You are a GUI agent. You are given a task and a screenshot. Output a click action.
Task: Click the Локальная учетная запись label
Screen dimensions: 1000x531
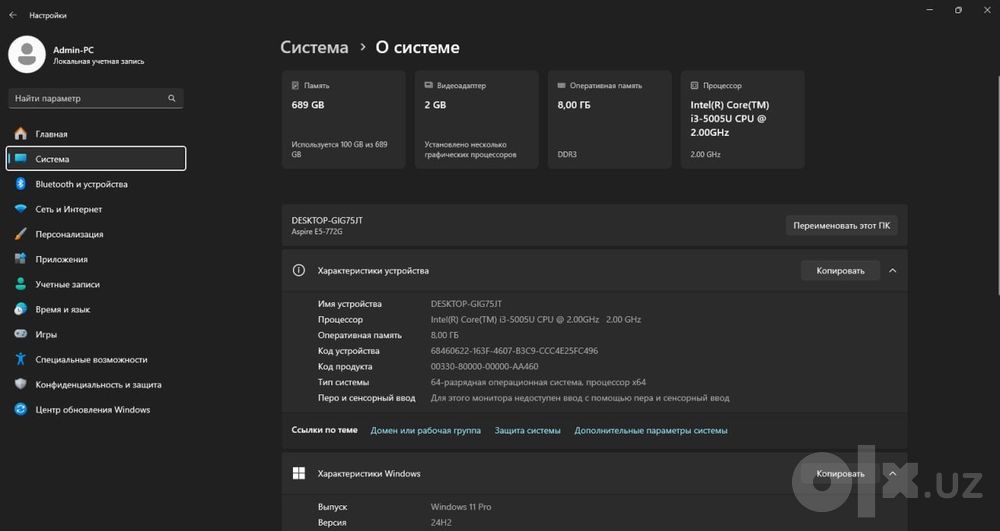click(99, 62)
